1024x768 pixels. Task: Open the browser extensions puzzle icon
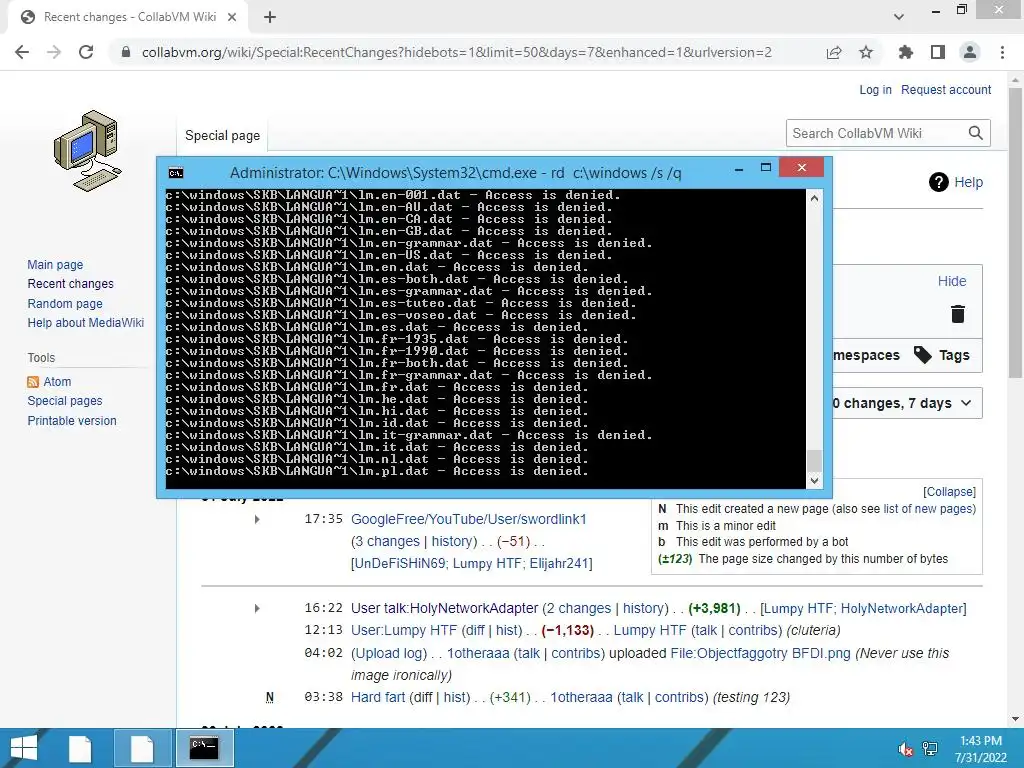906,52
